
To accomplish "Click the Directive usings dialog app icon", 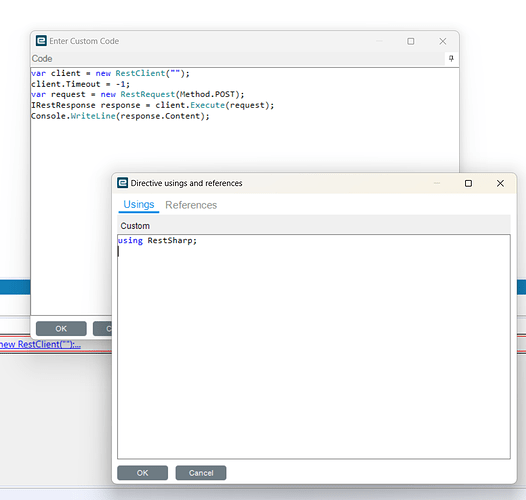I will (x=122, y=183).
